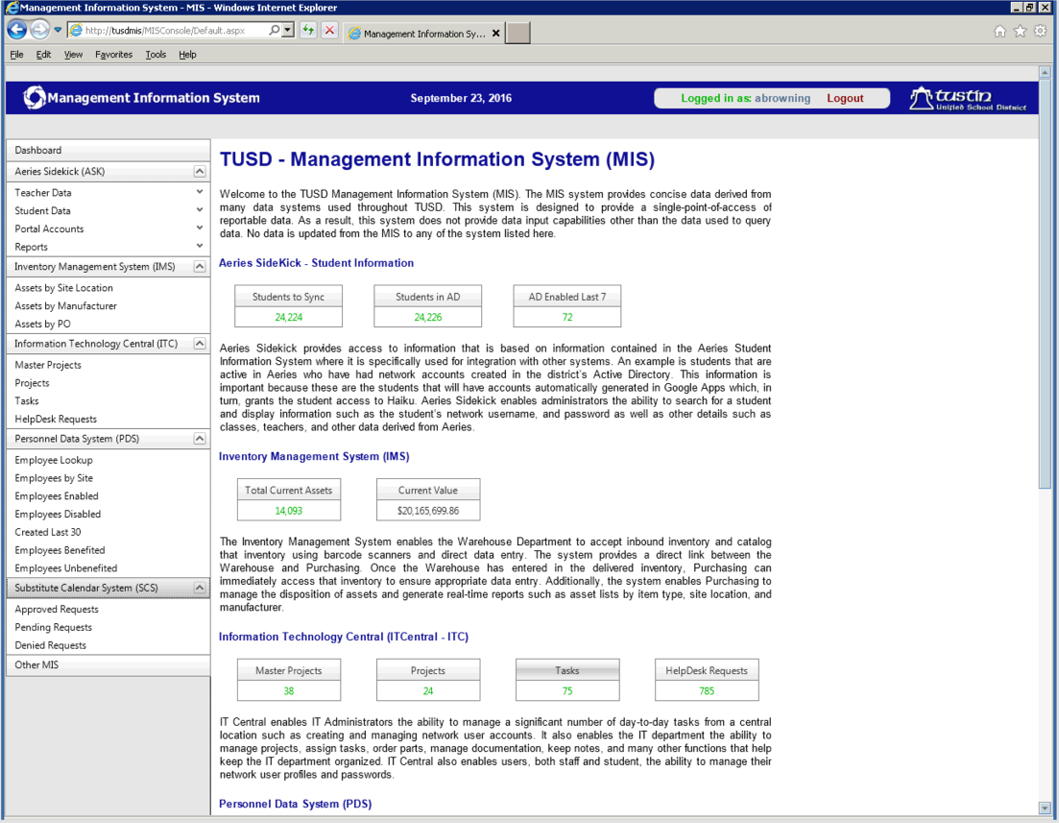Screen dimensions: 1059x823
Task: Open the Favorites star icon
Action: 1020,31
